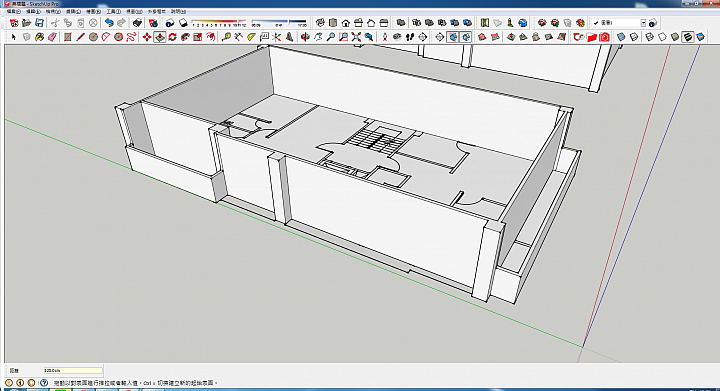
Task: Click the red camera capture icon
Action: pyautogui.click(x=604, y=37)
